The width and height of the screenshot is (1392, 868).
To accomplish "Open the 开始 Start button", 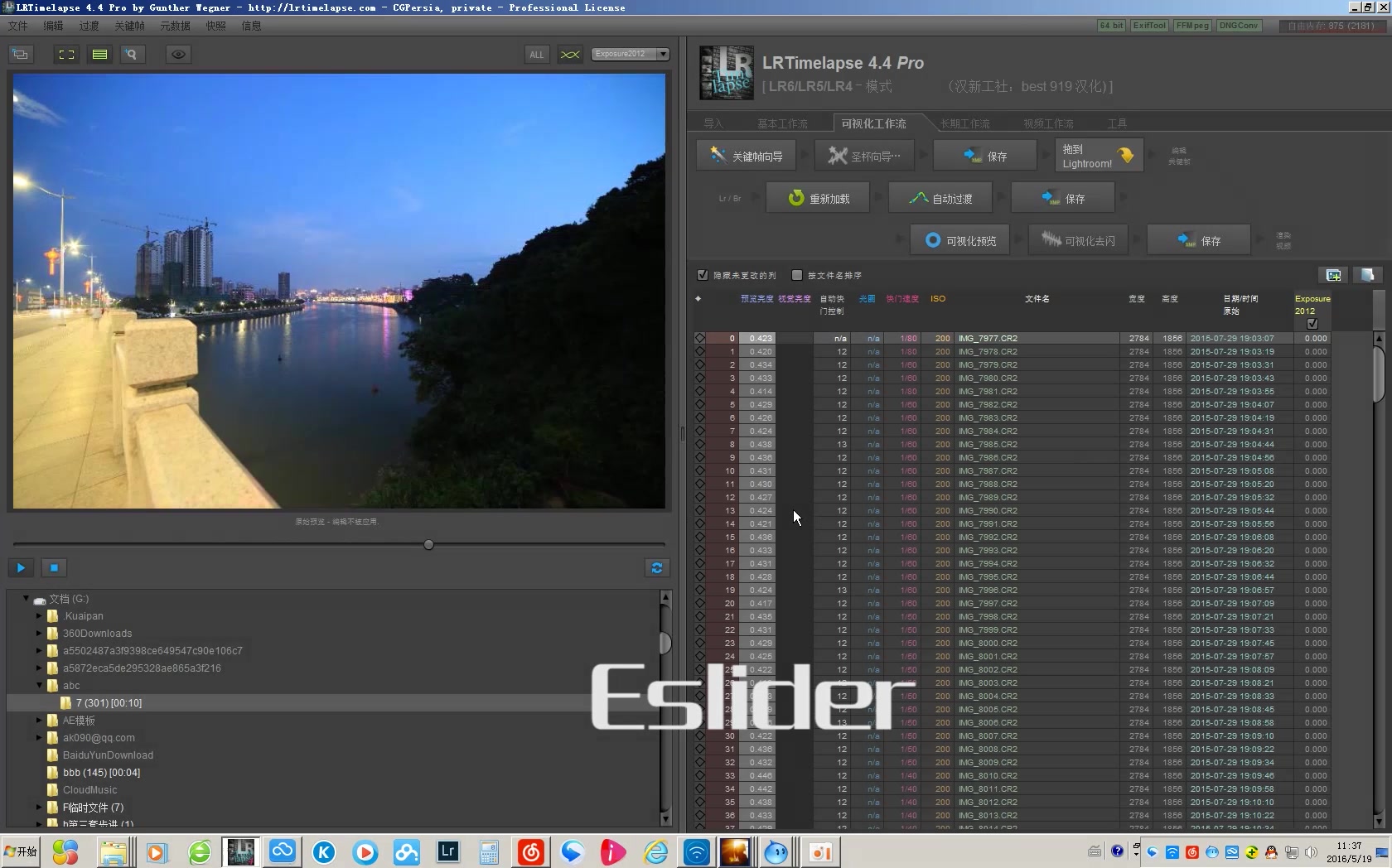I will tap(21, 851).
